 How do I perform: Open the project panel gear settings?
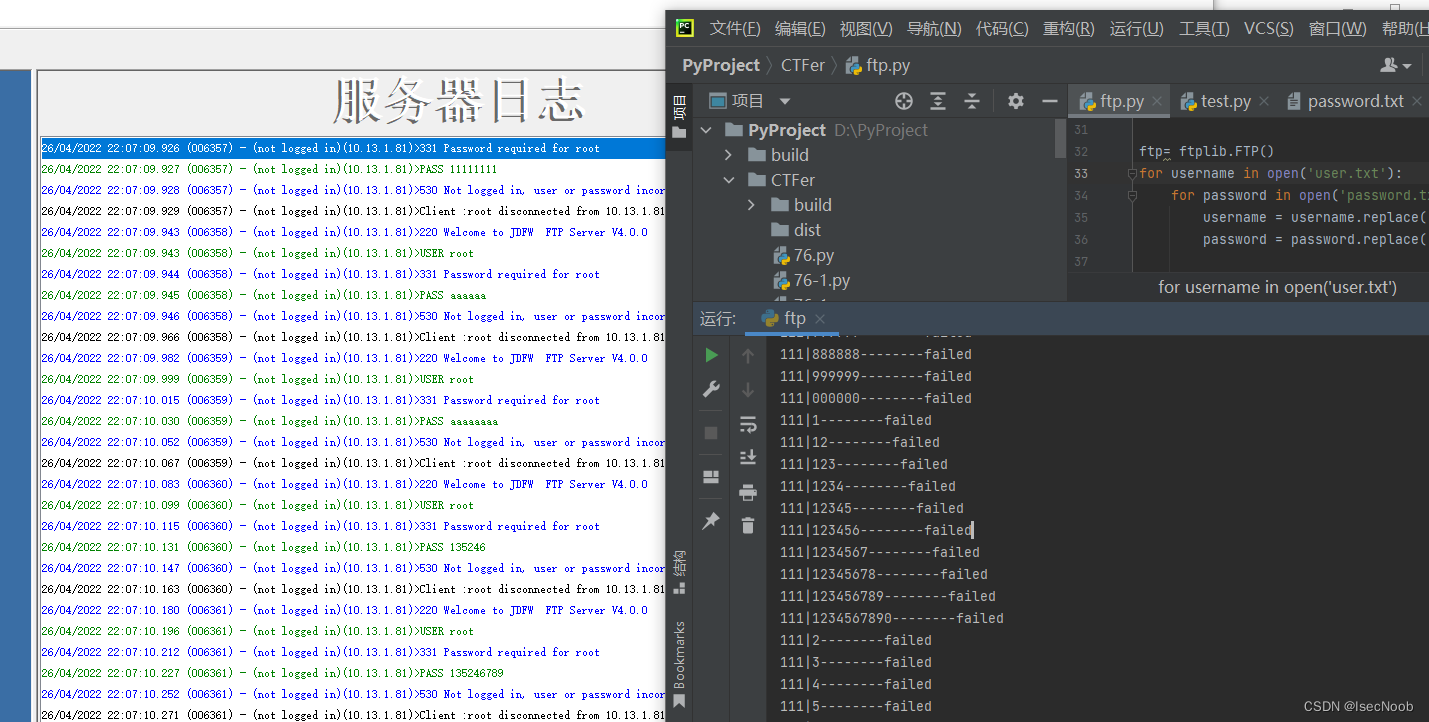click(x=1016, y=101)
